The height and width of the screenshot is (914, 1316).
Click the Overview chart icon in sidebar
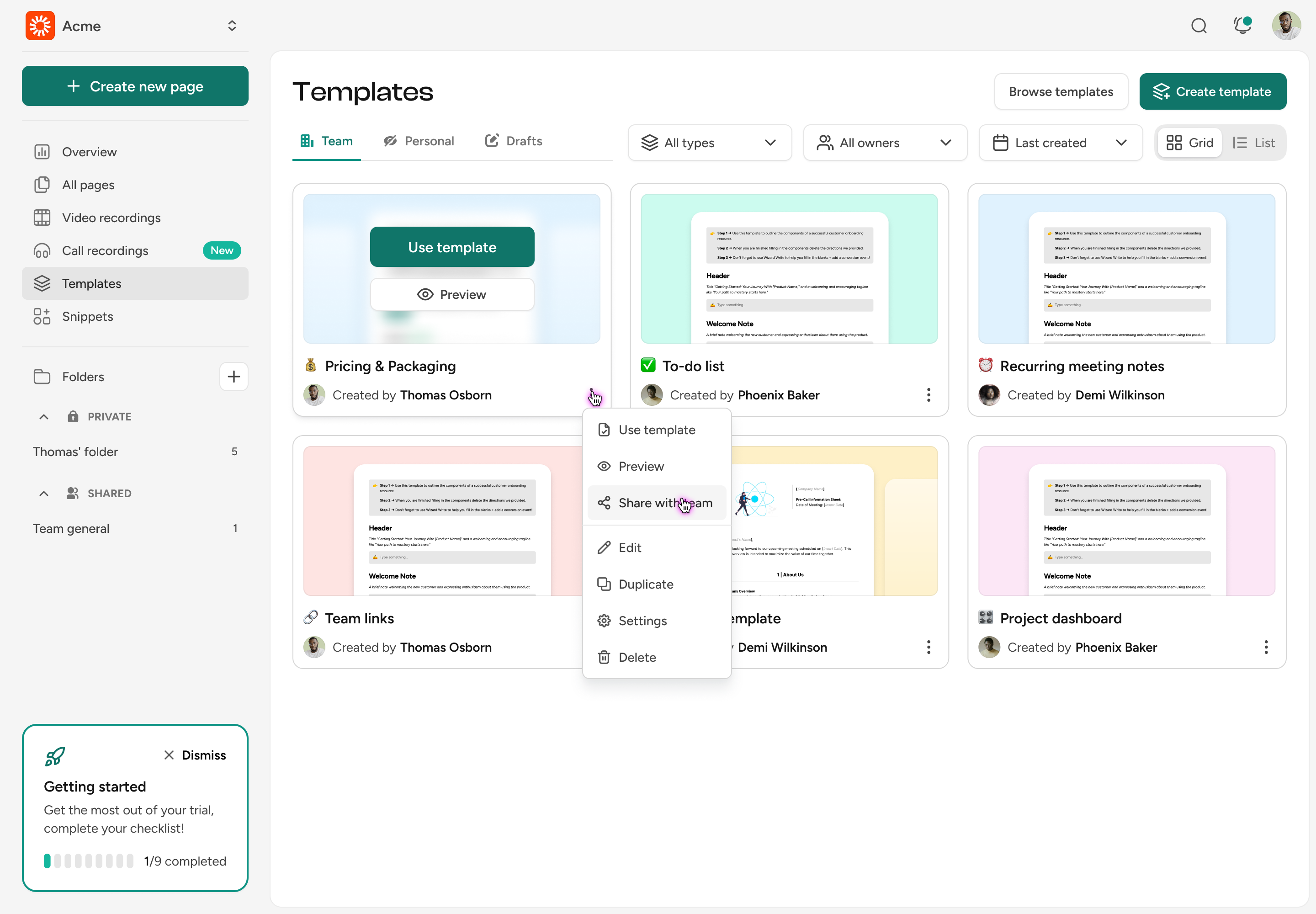(x=42, y=152)
